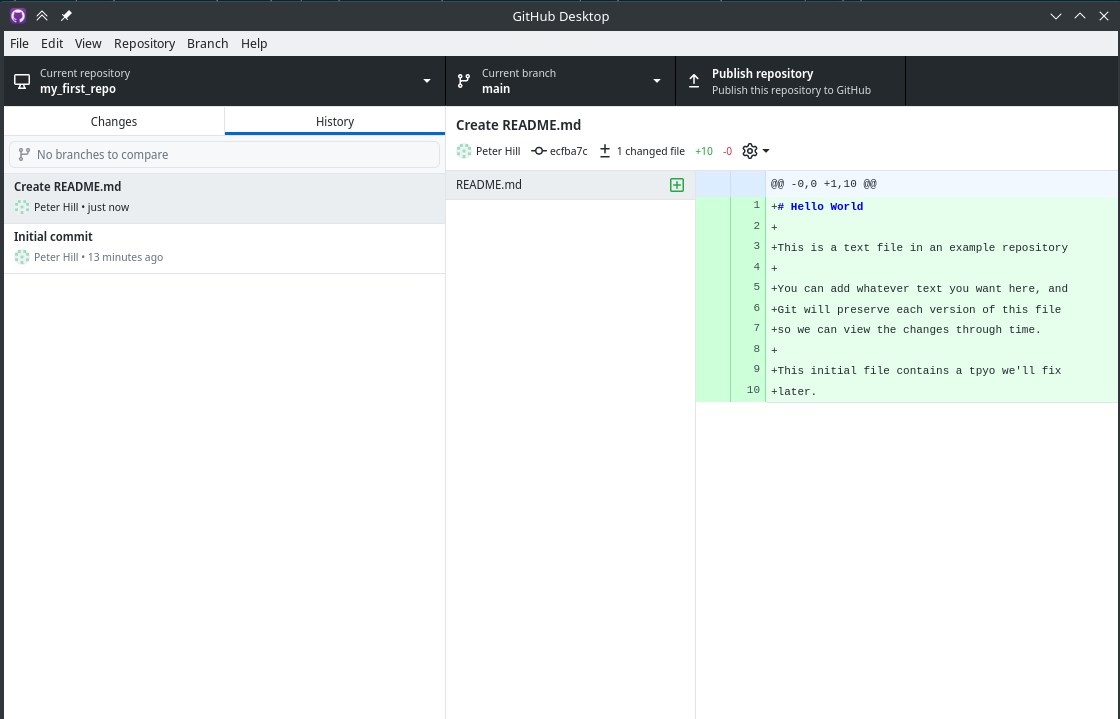Click the commit node icon beside ecfba7c
Image resolution: width=1120 pixels, height=719 pixels.
pos(539,151)
